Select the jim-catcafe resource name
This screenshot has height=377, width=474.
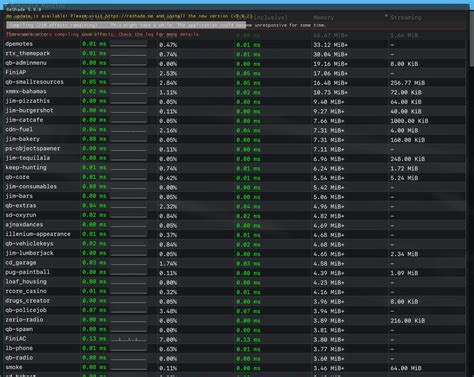[24, 120]
